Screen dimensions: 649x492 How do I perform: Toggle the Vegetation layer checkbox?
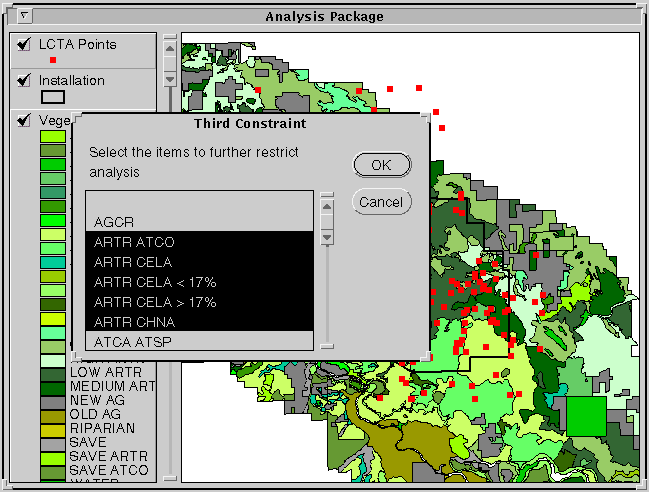tap(24, 121)
